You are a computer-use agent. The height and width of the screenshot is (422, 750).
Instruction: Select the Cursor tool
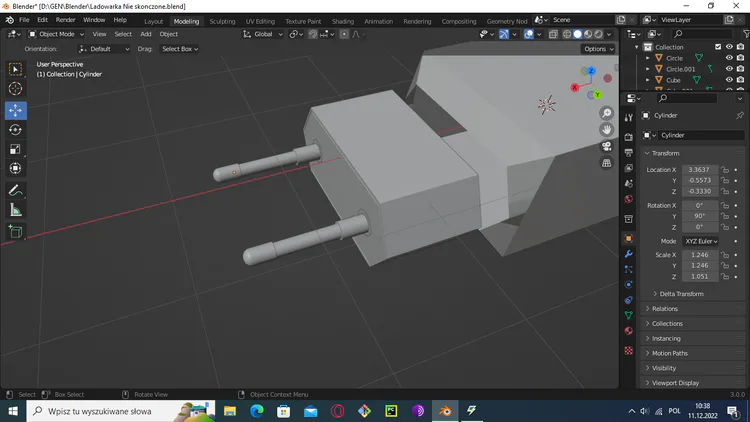coord(15,89)
